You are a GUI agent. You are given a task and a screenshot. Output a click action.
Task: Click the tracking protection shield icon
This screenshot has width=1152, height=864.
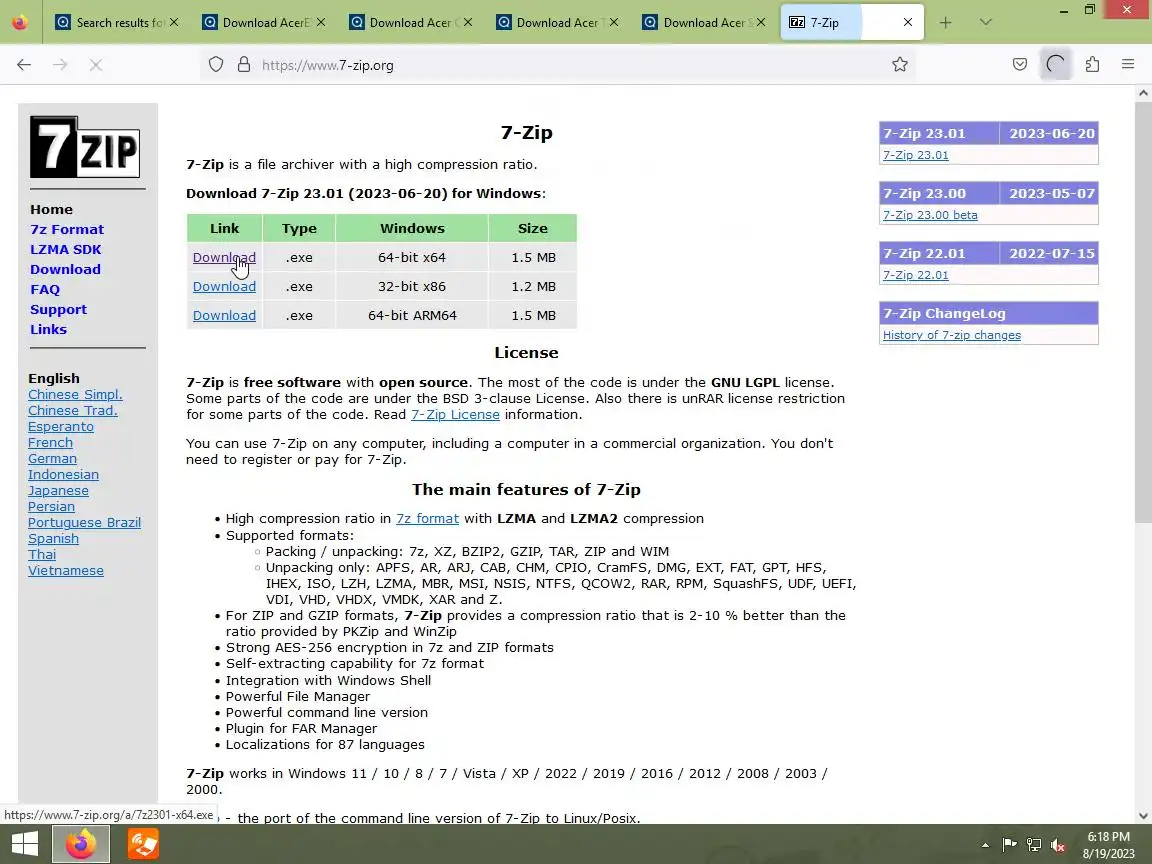(x=216, y=65)
